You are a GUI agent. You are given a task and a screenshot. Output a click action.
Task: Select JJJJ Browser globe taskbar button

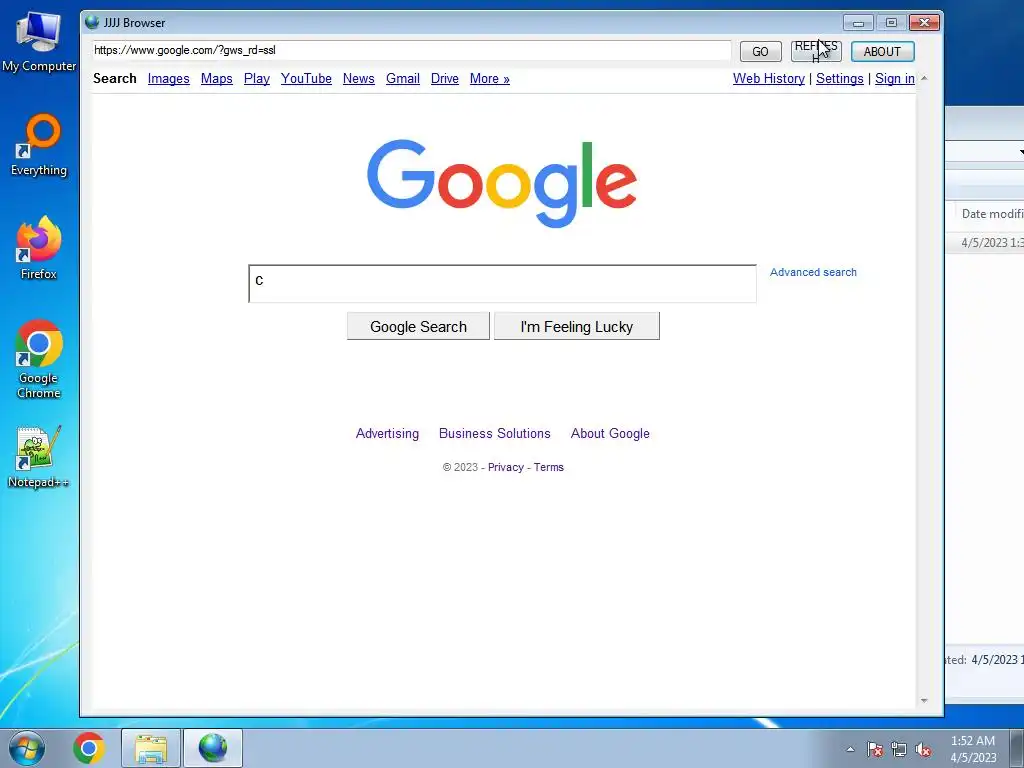(213, 748)
